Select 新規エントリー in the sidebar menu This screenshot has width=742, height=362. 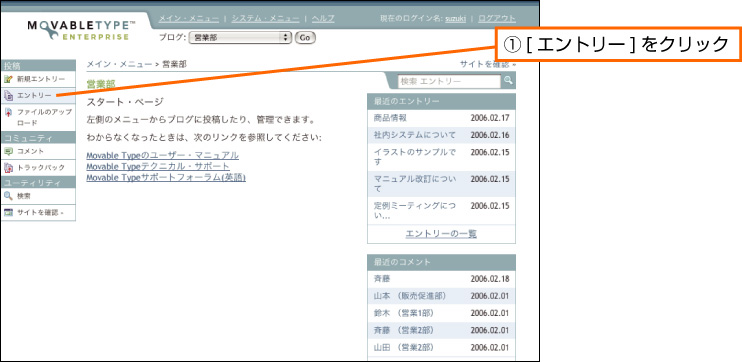point(41,79)
